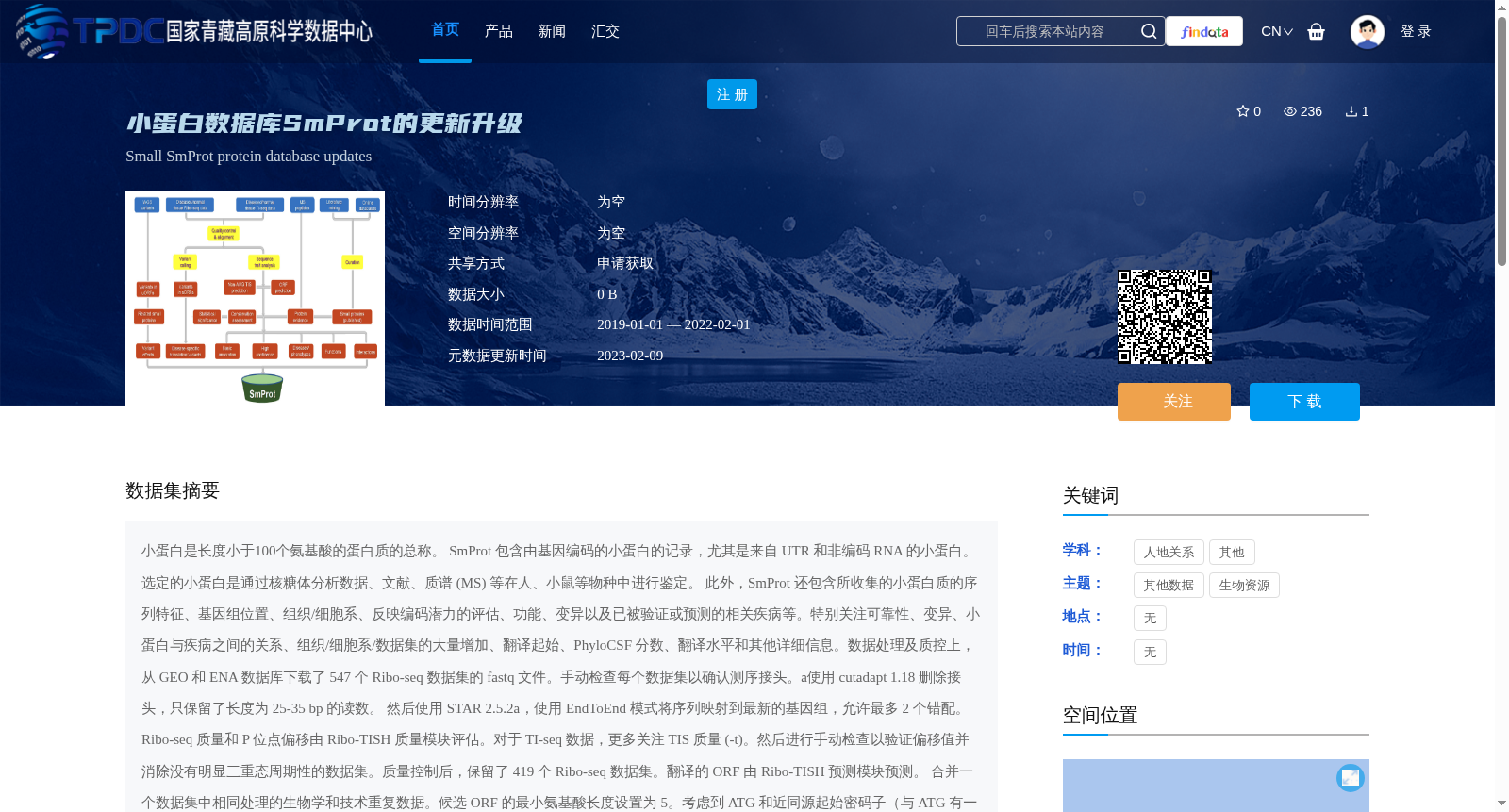Open the 新闻 menu item
The width and height of the screenshot is (1509, 812).
click(552, 31)
